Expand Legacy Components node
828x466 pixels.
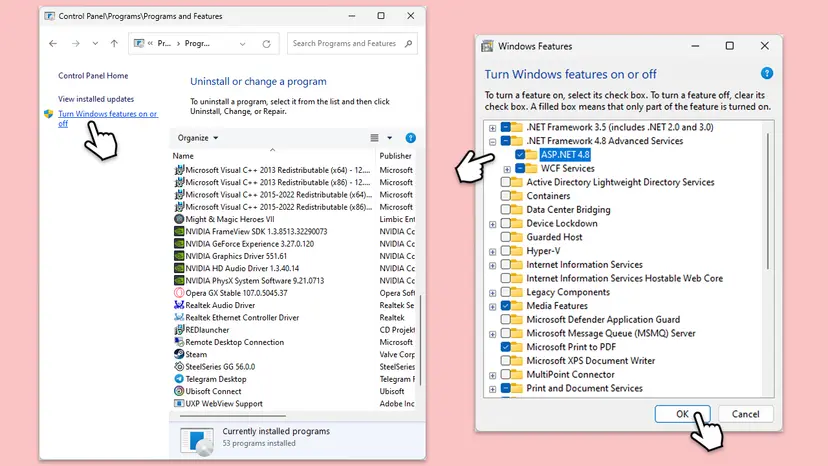point(492,293)
